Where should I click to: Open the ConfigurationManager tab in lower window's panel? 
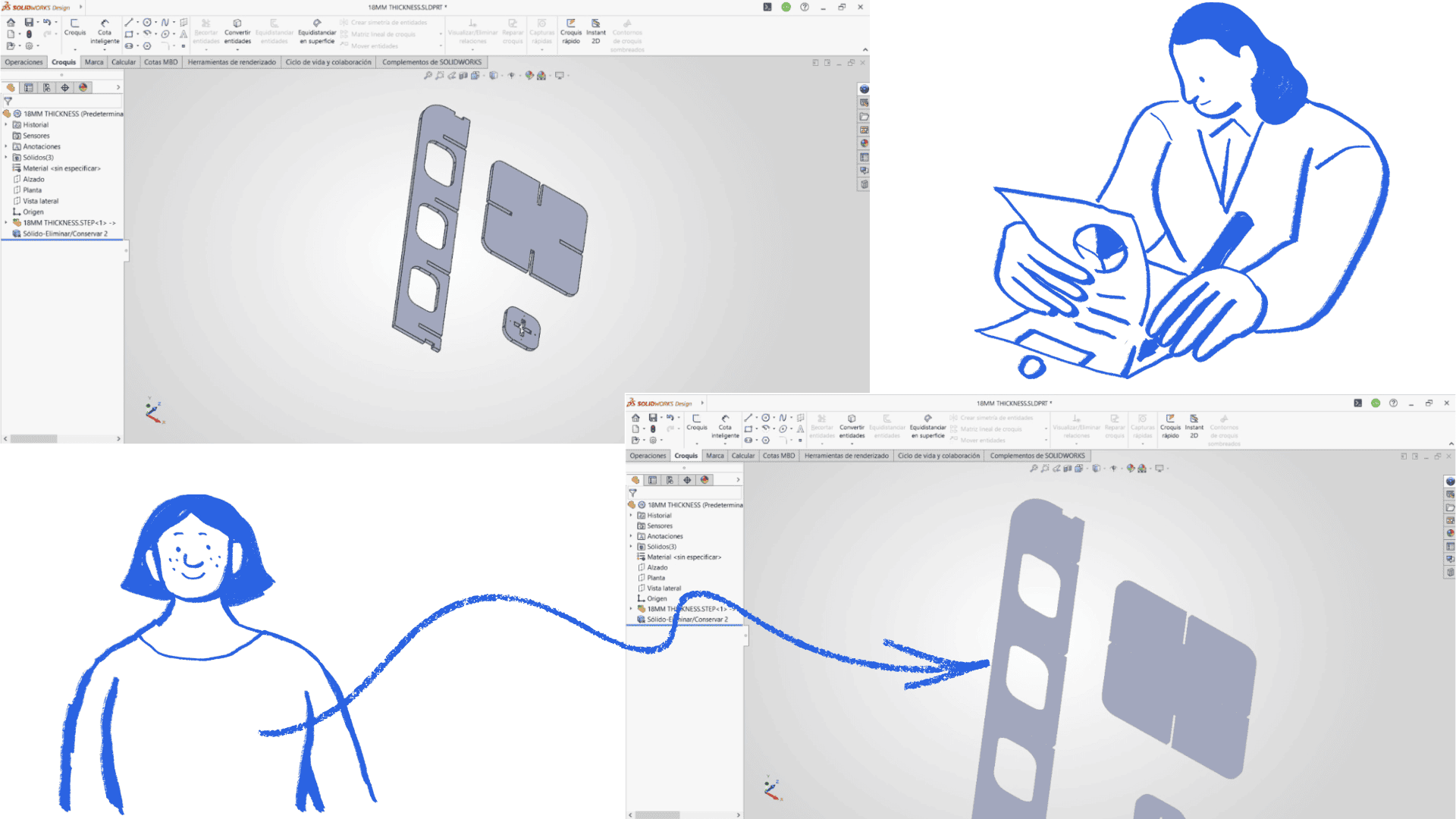[x=670, y=480]
